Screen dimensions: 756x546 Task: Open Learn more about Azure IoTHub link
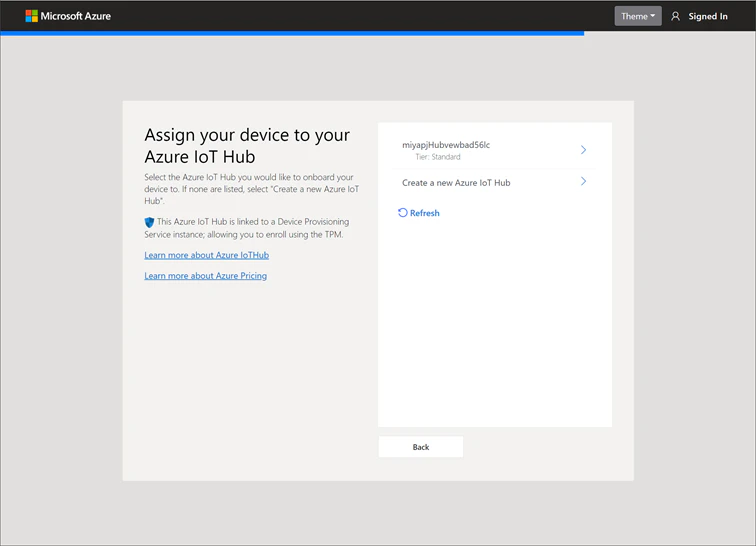(206, 255)
